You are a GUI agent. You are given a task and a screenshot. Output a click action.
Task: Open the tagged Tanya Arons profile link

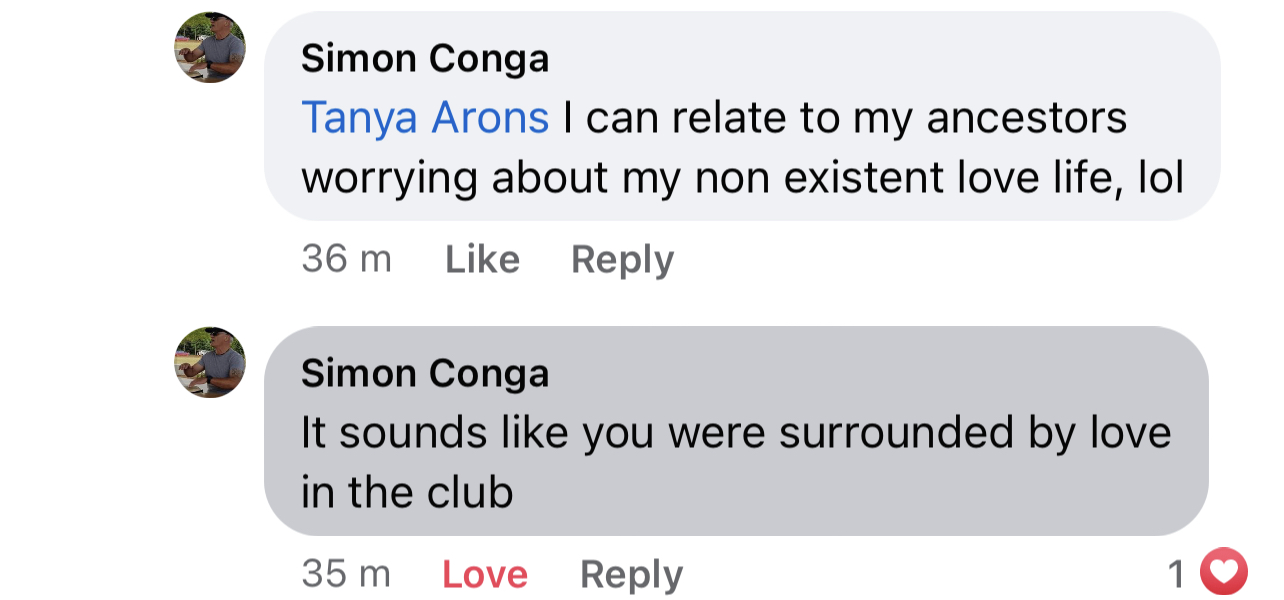coord(425,118)
